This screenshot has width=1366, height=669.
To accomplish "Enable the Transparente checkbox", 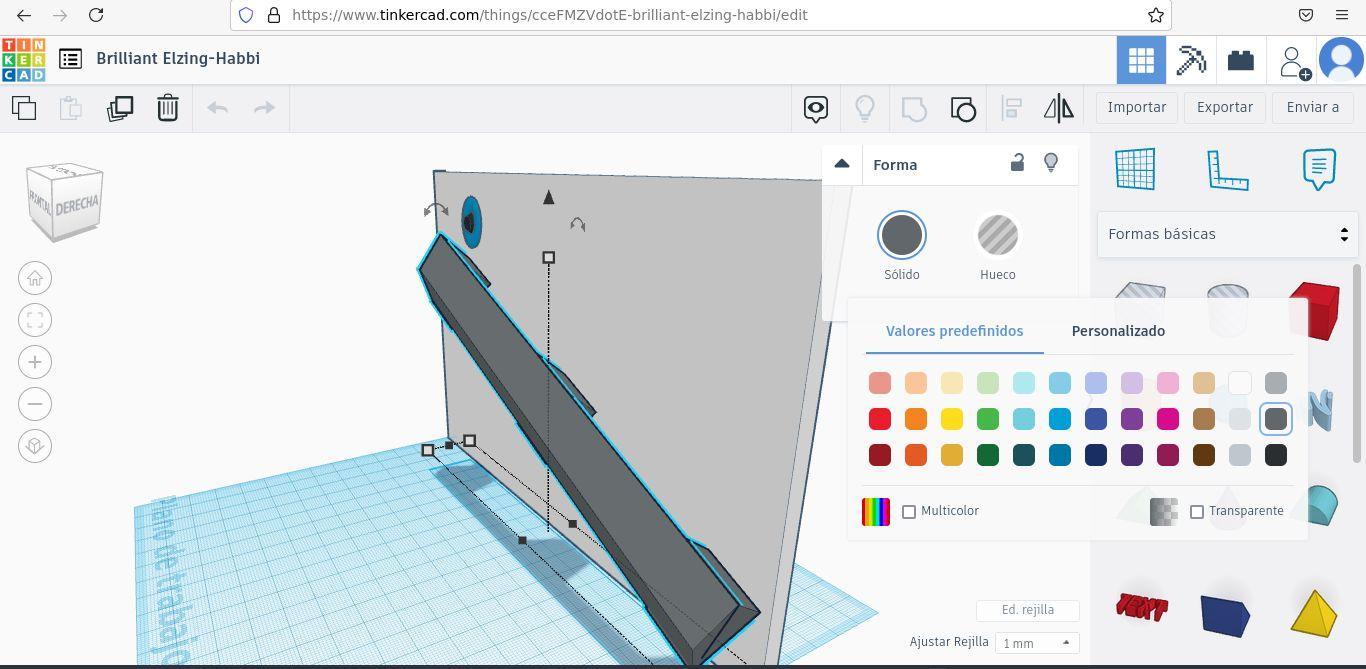I will 1197,511.
